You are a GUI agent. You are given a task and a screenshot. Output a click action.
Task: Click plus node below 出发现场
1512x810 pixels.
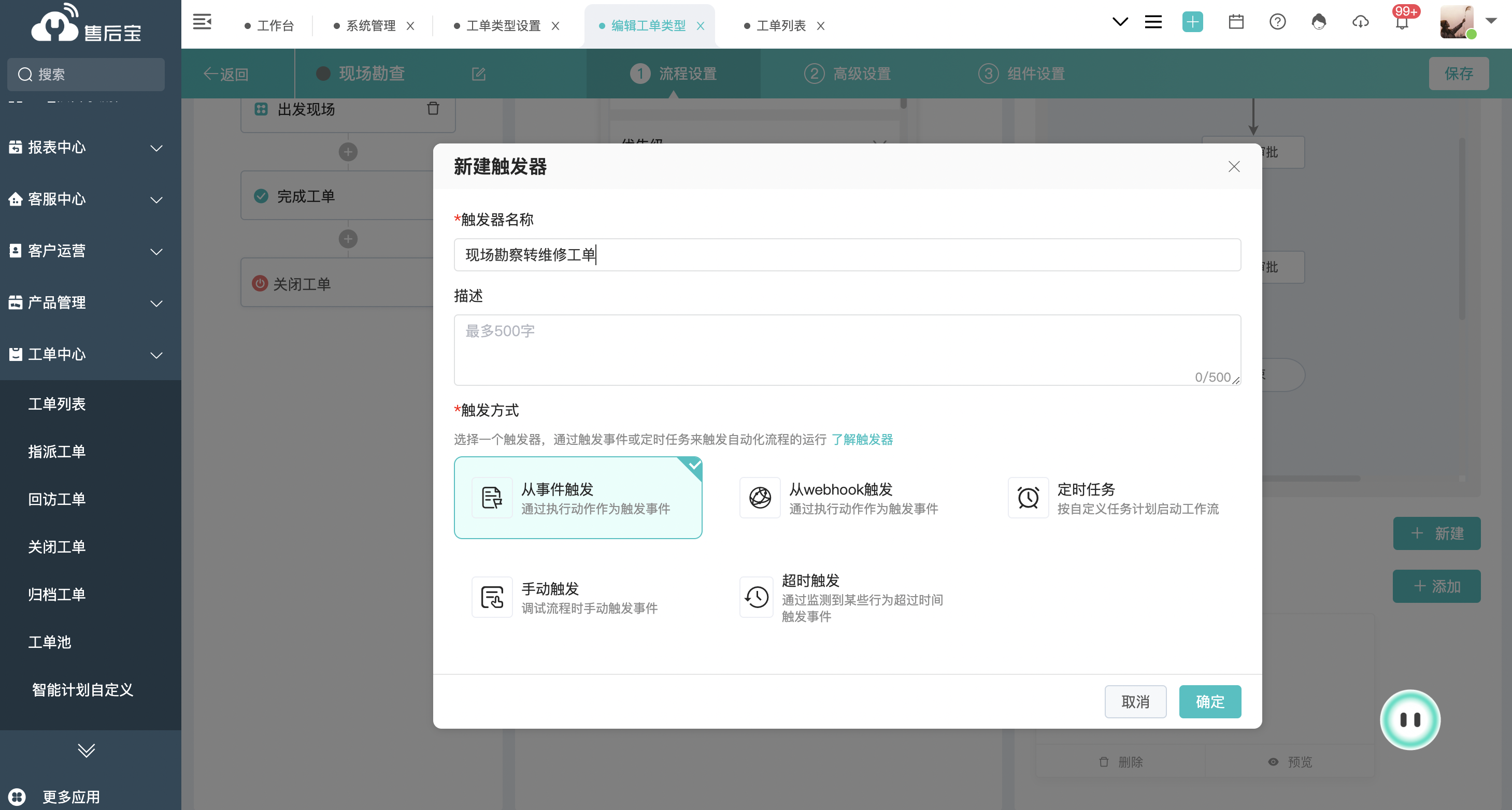(348, 152)
